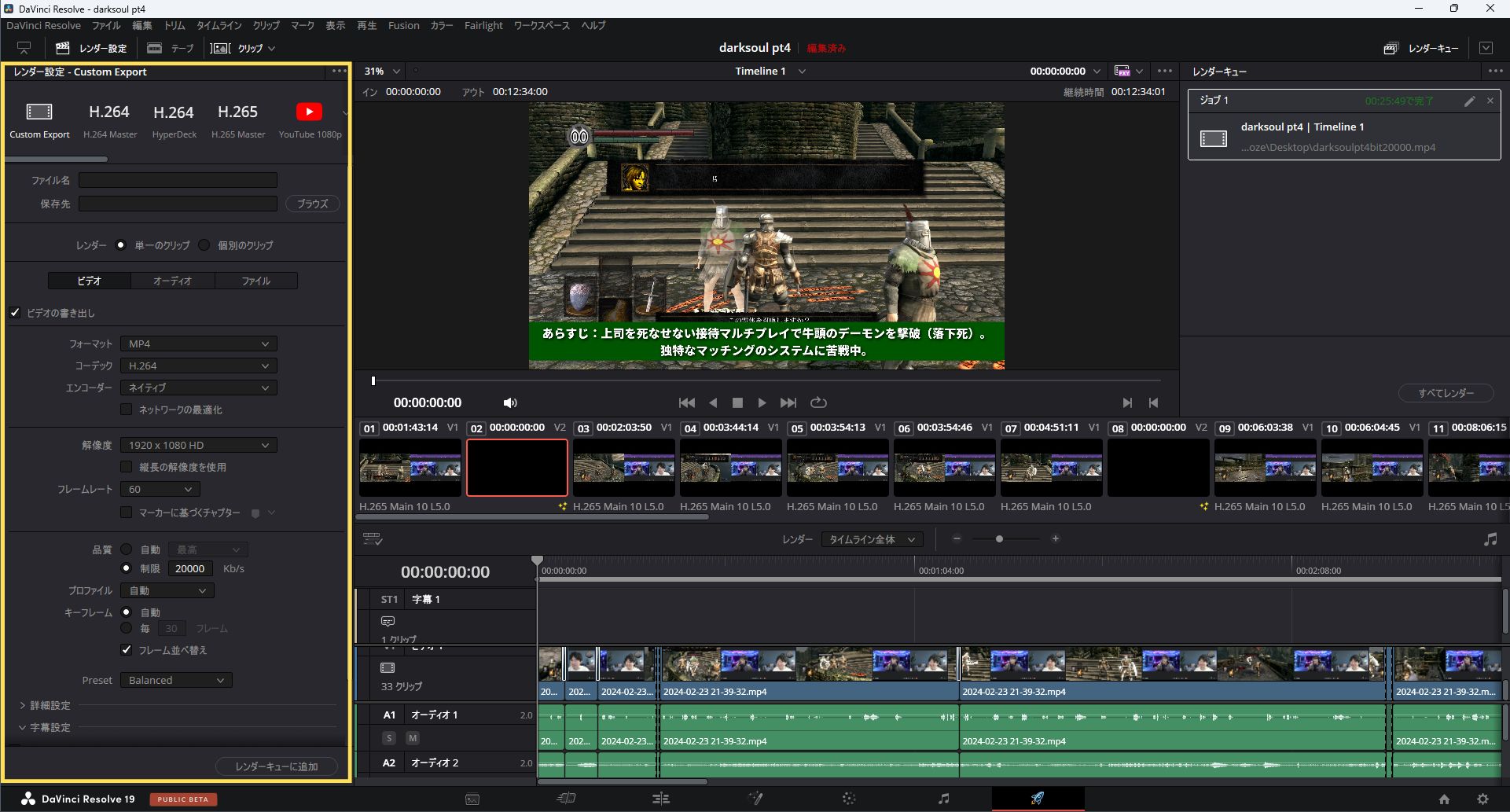Click the すべてレンダー button
The width and height of the screenshot is (1510, 812).
pos(1445,393)
